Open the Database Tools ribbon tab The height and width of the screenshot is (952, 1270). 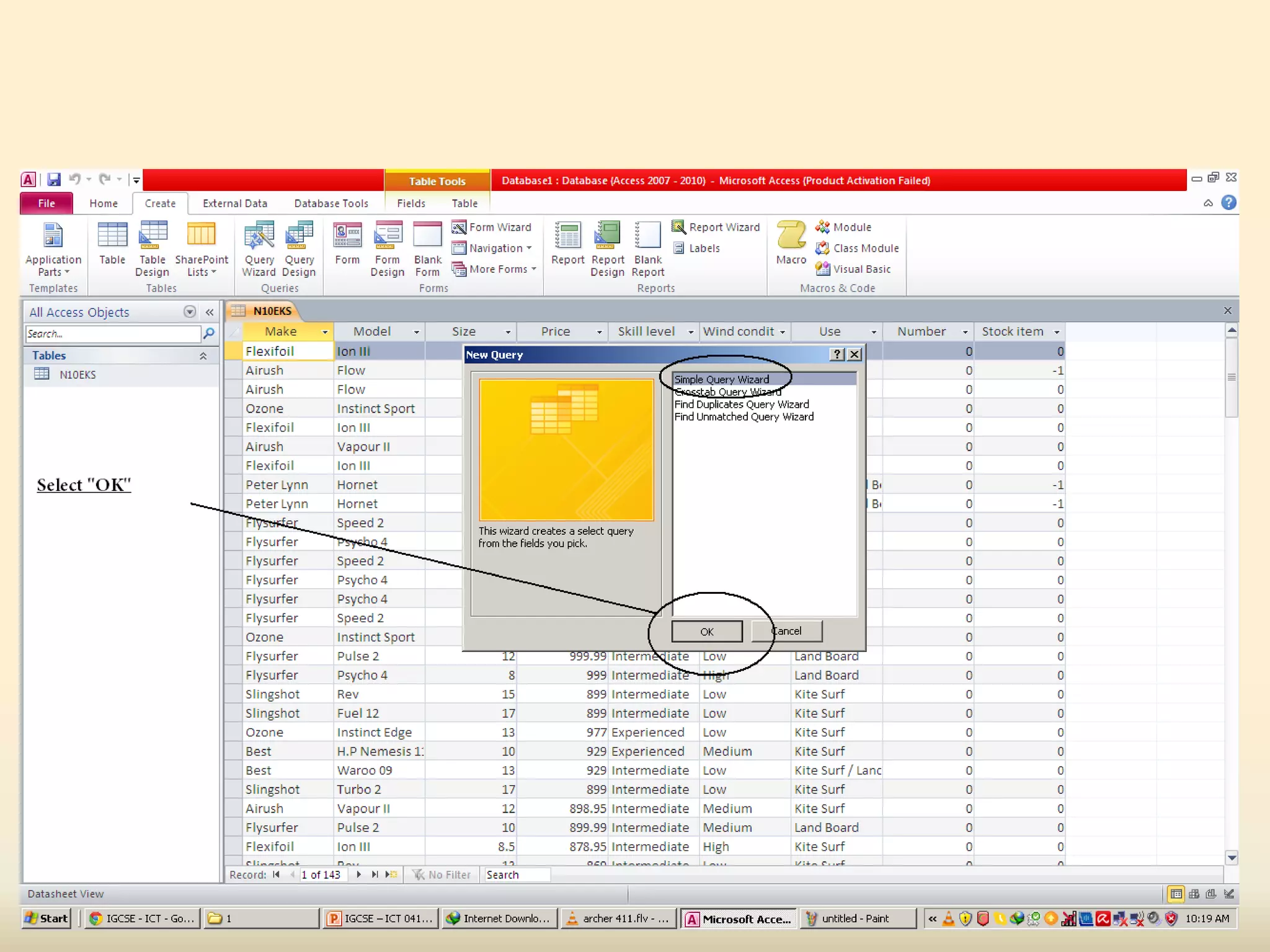(x=331, y=203)
